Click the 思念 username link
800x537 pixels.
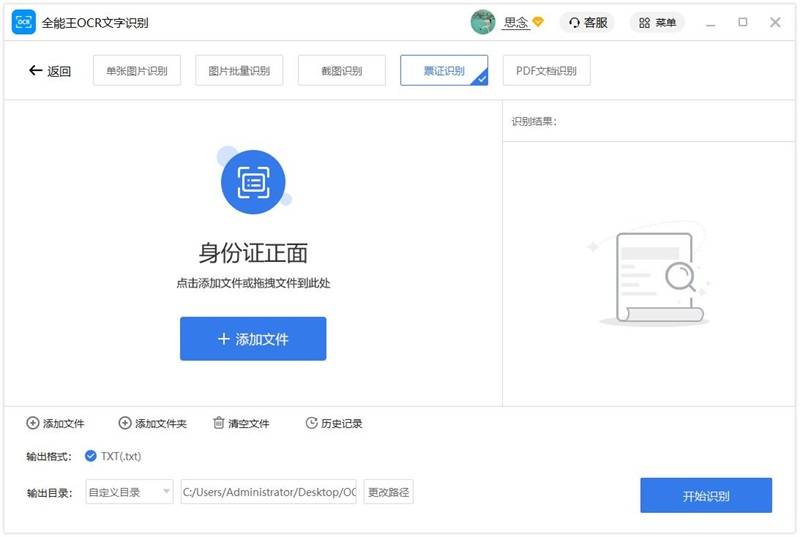tap(515, 22)
